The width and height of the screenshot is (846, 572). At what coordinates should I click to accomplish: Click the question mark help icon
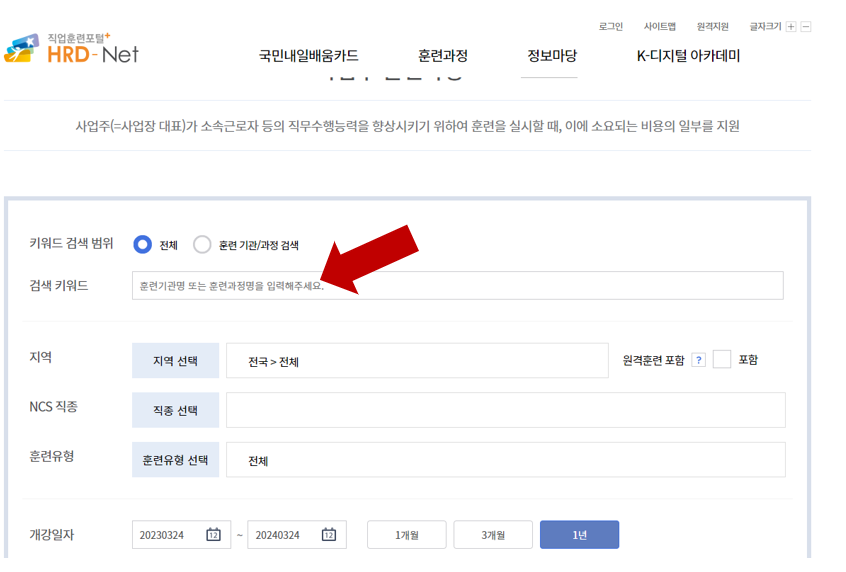[x=699, y=360]
